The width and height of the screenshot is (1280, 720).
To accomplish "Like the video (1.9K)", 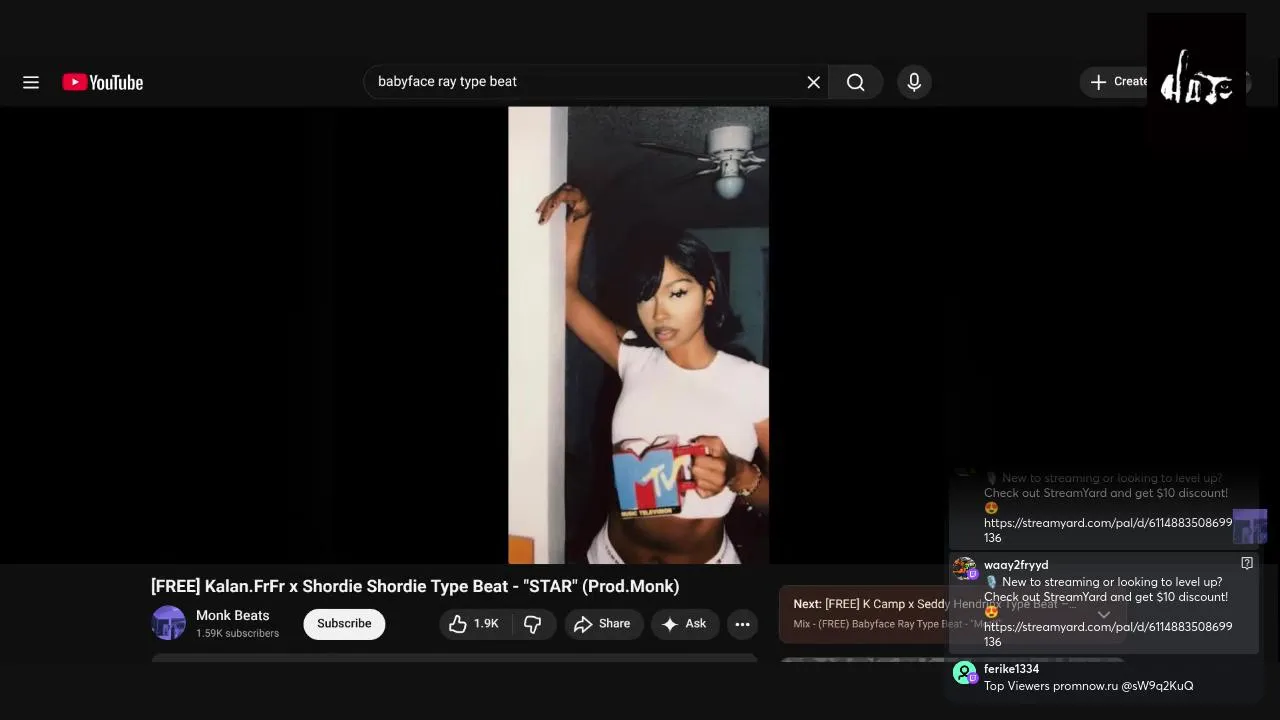I will pos(475,624).
